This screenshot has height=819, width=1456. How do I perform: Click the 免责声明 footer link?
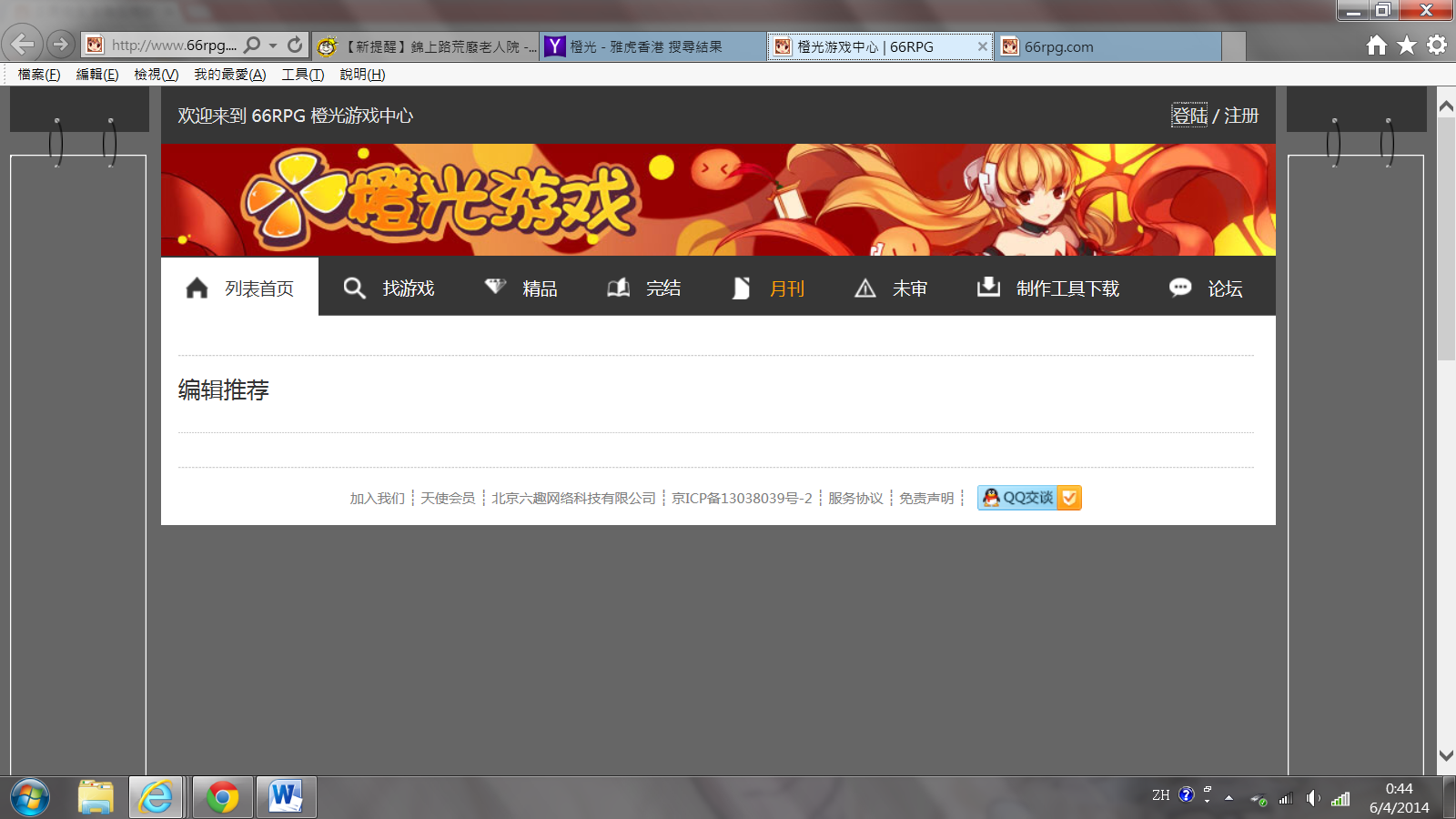click(926, 498)
